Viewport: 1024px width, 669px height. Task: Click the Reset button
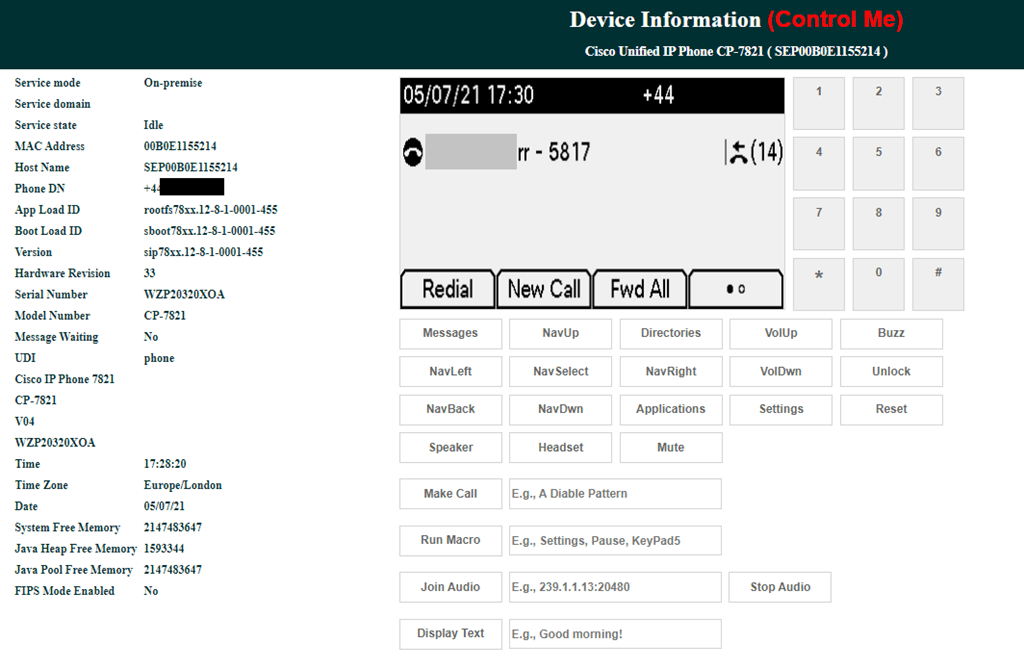[x=891, y=409]
